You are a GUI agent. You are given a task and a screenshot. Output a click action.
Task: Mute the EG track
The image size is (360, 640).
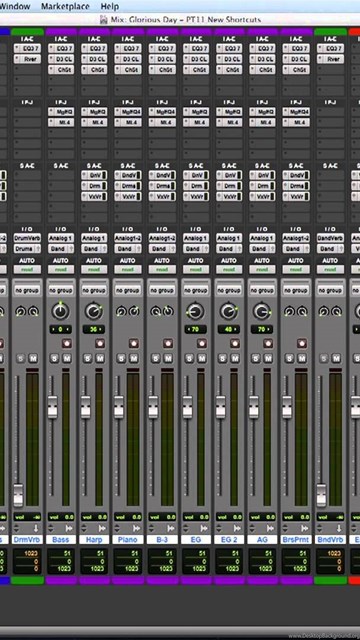202,358
